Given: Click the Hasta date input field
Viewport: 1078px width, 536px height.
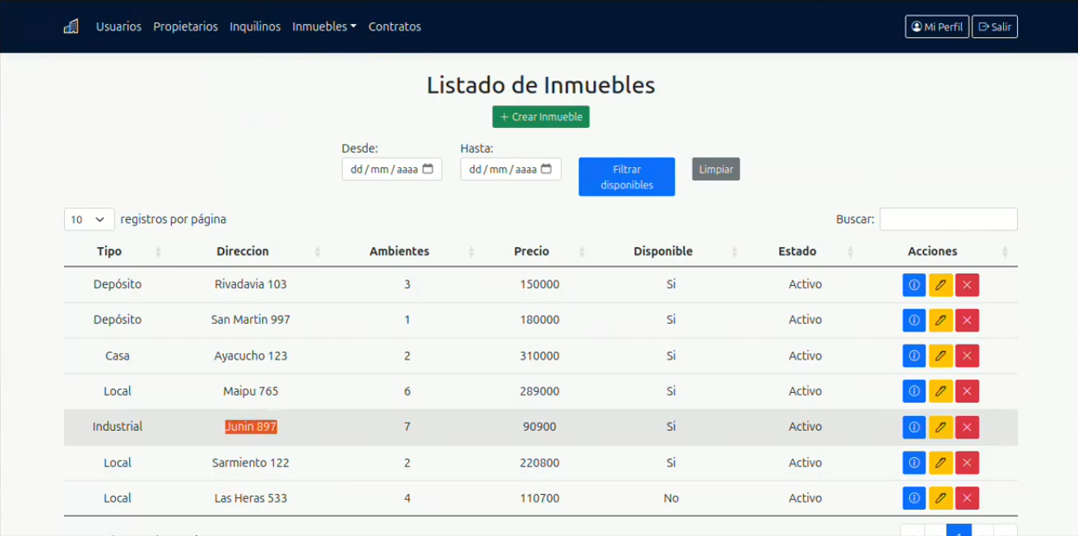Looking at the screenshot, I should tap(511, 169).
